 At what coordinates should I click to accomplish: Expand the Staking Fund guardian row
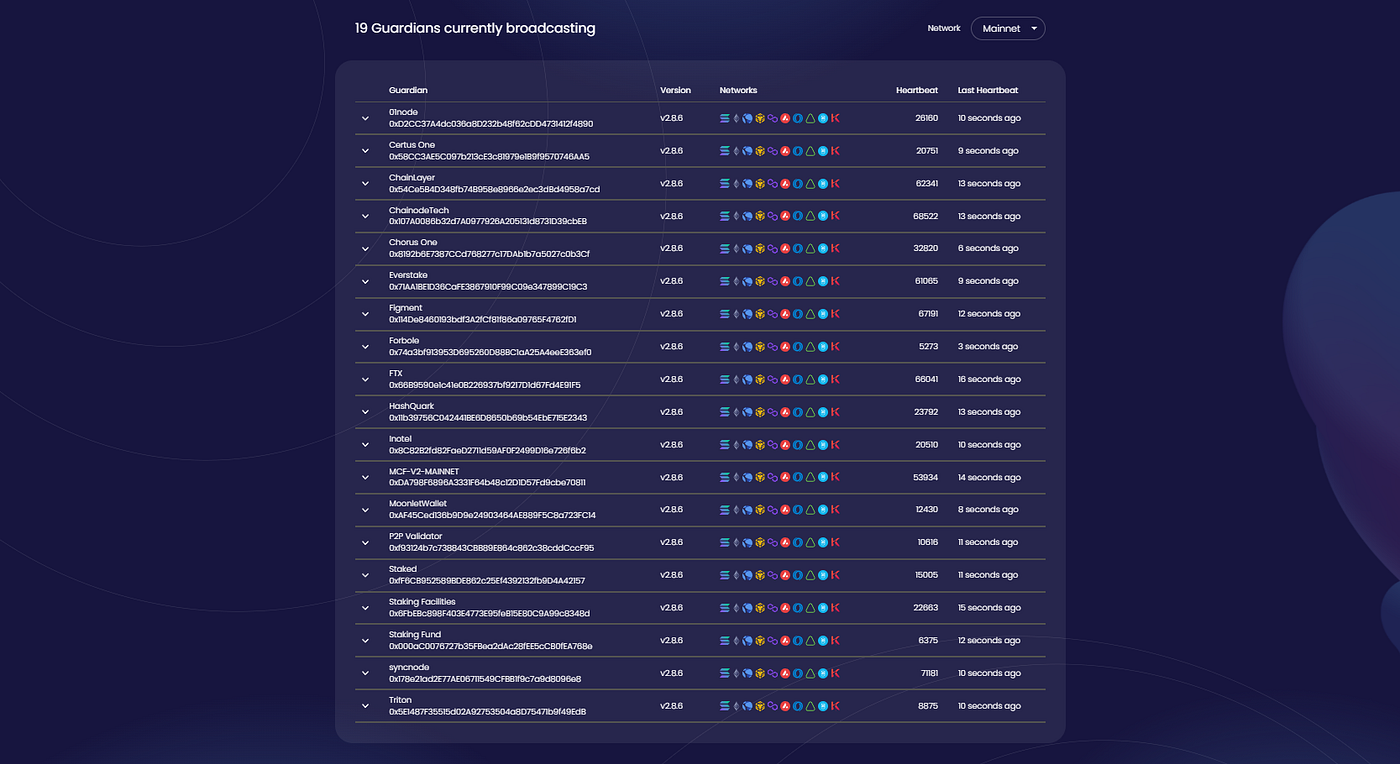[x=366, y=641]
